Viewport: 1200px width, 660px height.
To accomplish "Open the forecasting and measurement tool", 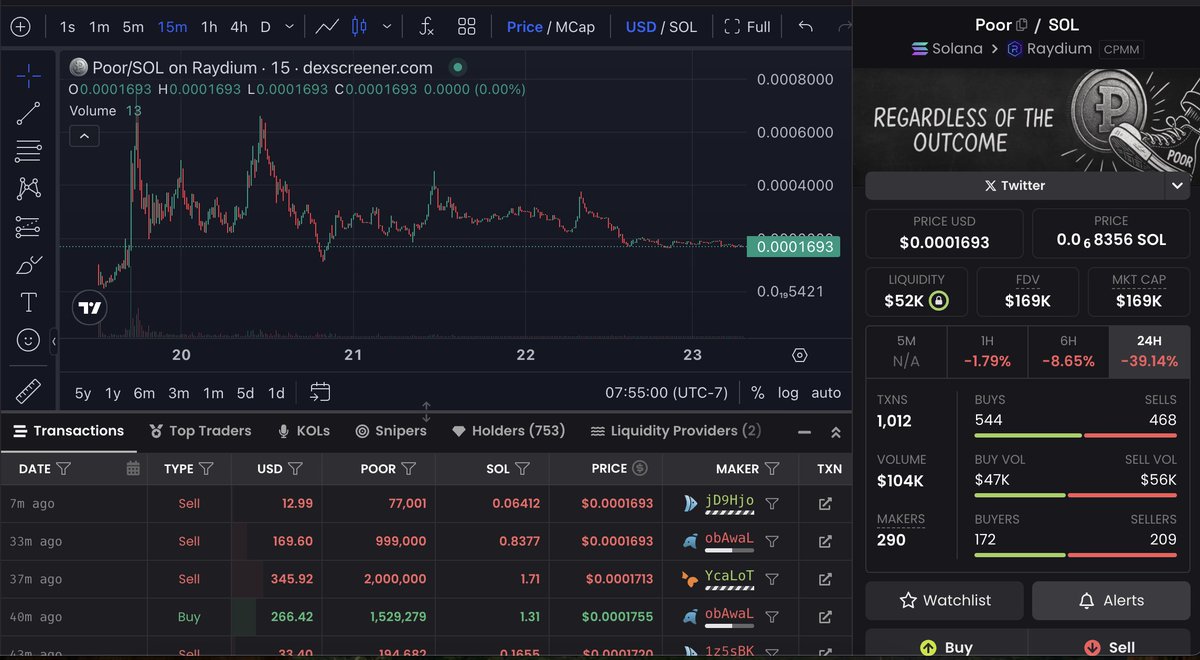I will [x=29, y=227].
